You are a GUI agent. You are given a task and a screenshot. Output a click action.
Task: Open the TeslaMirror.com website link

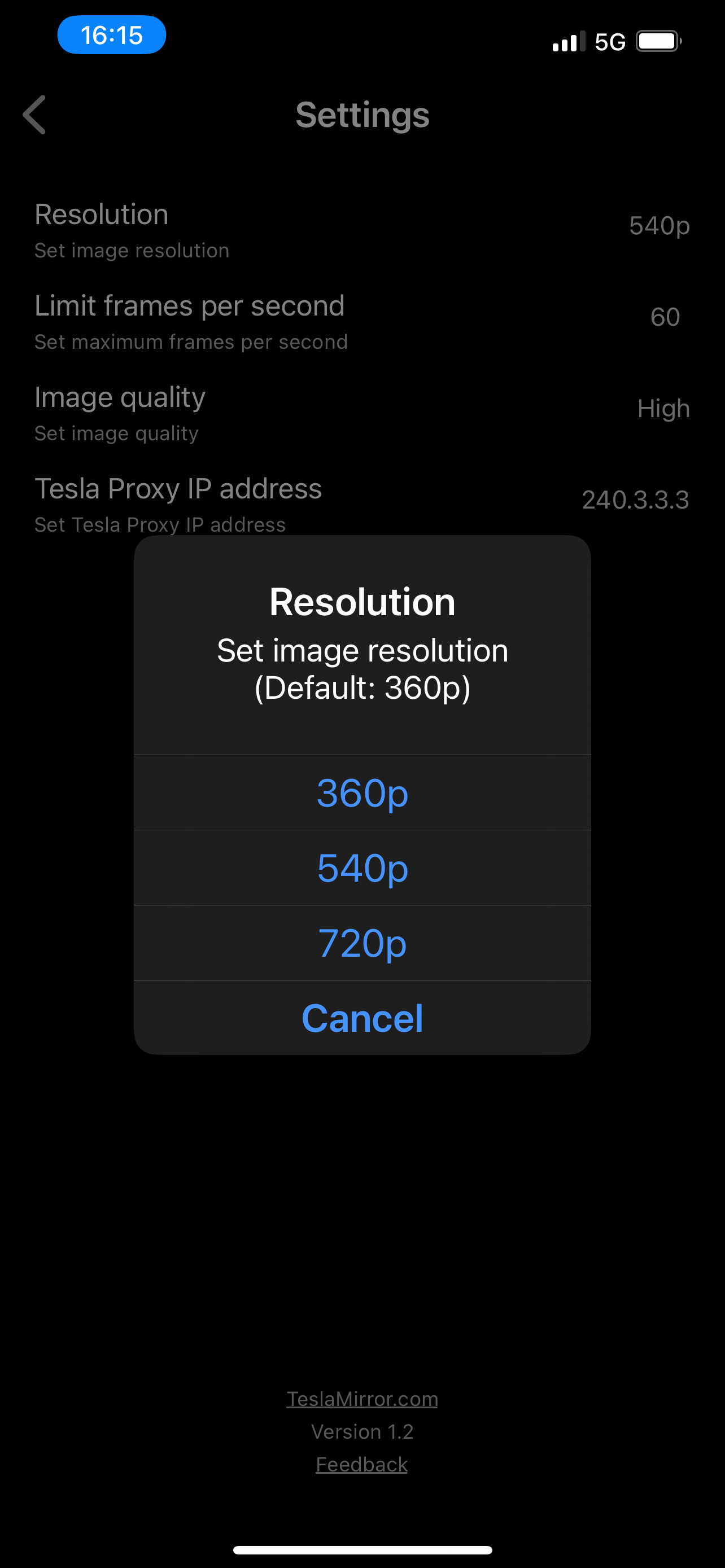tap(362, 1398)
